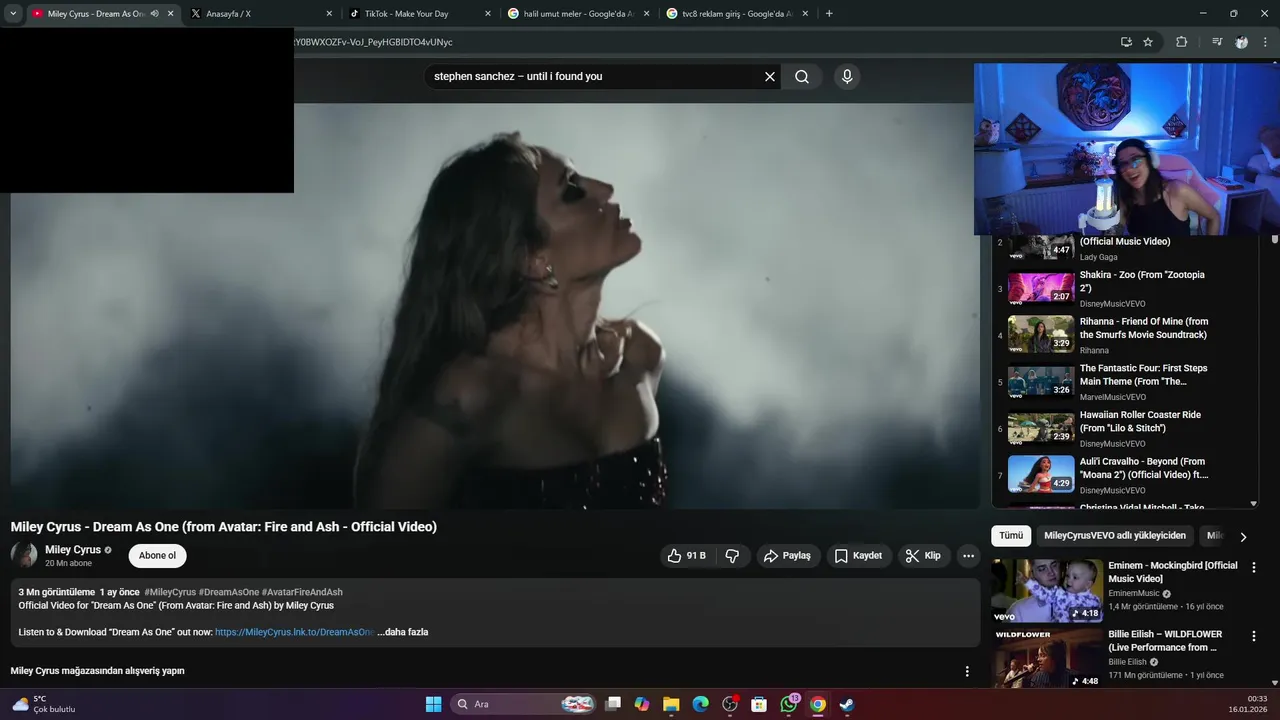Dislike the video with thumbs-down icon
Screen dimensions: 1280x720
[733, 556]
